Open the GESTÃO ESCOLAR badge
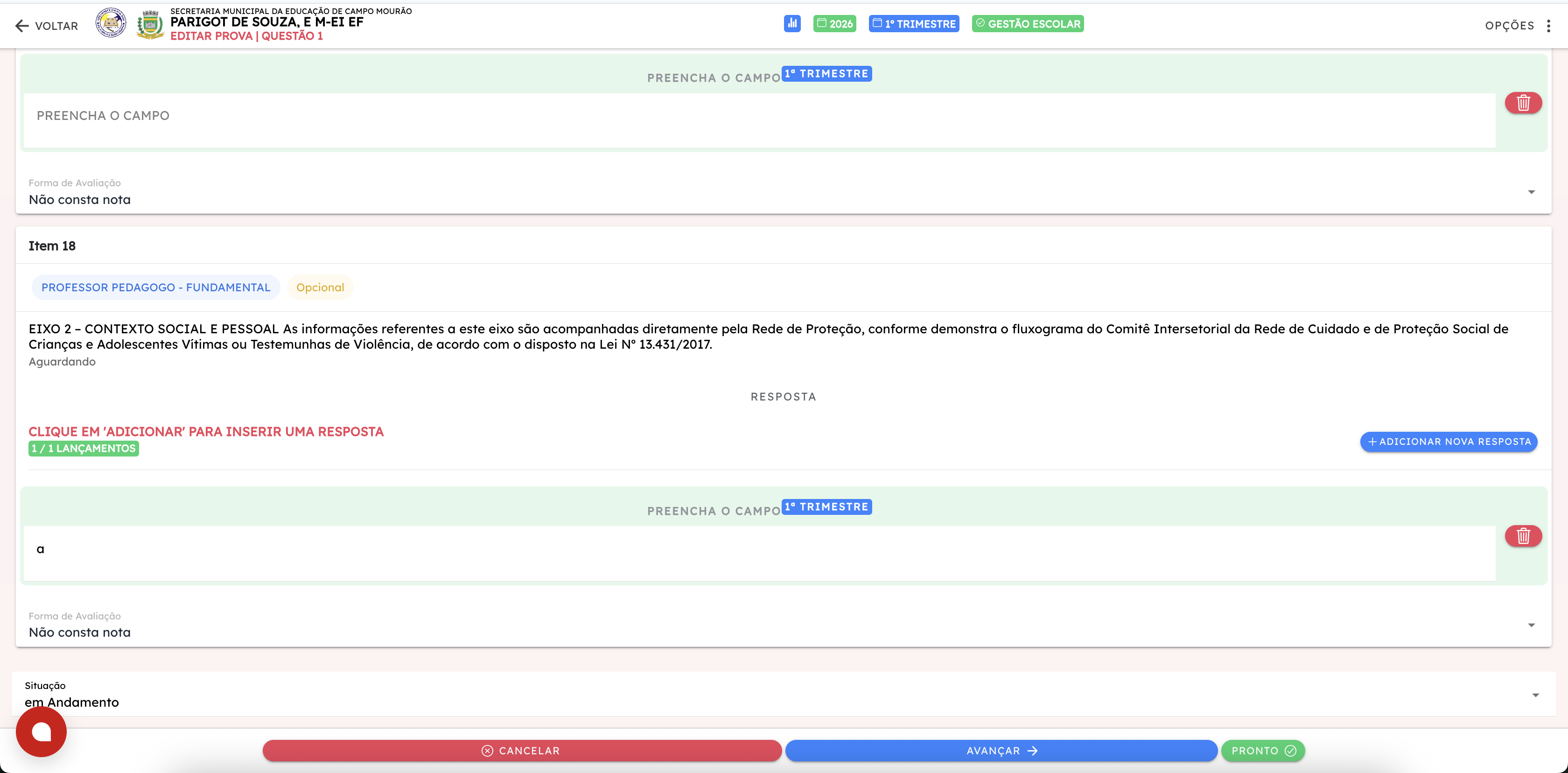The image size is (1568, 773). coord(1028,24)
